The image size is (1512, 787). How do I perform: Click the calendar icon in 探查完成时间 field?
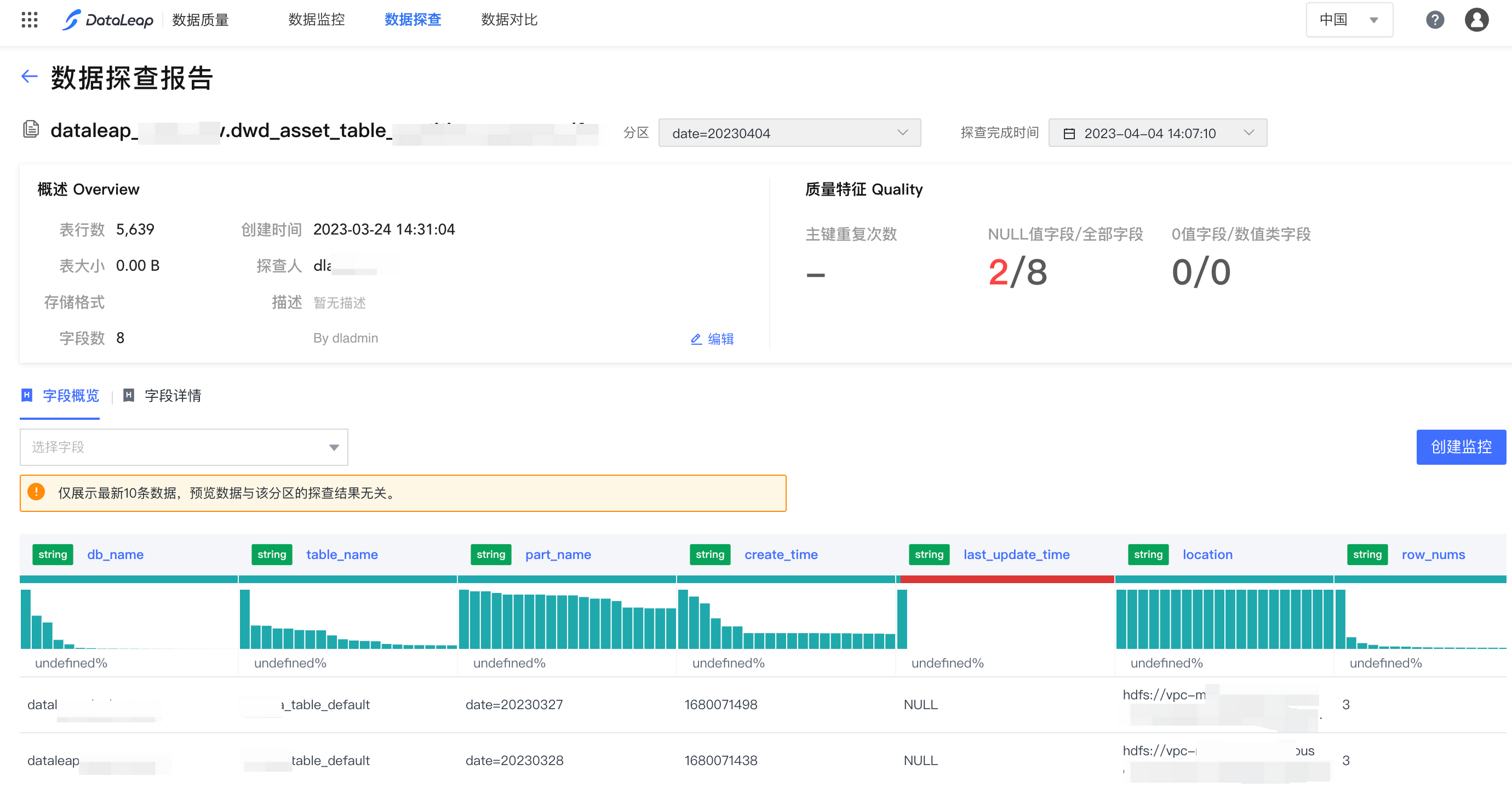coord(1069,134)
